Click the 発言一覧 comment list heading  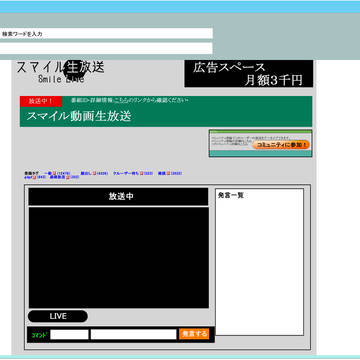click(x=231, y=196)
